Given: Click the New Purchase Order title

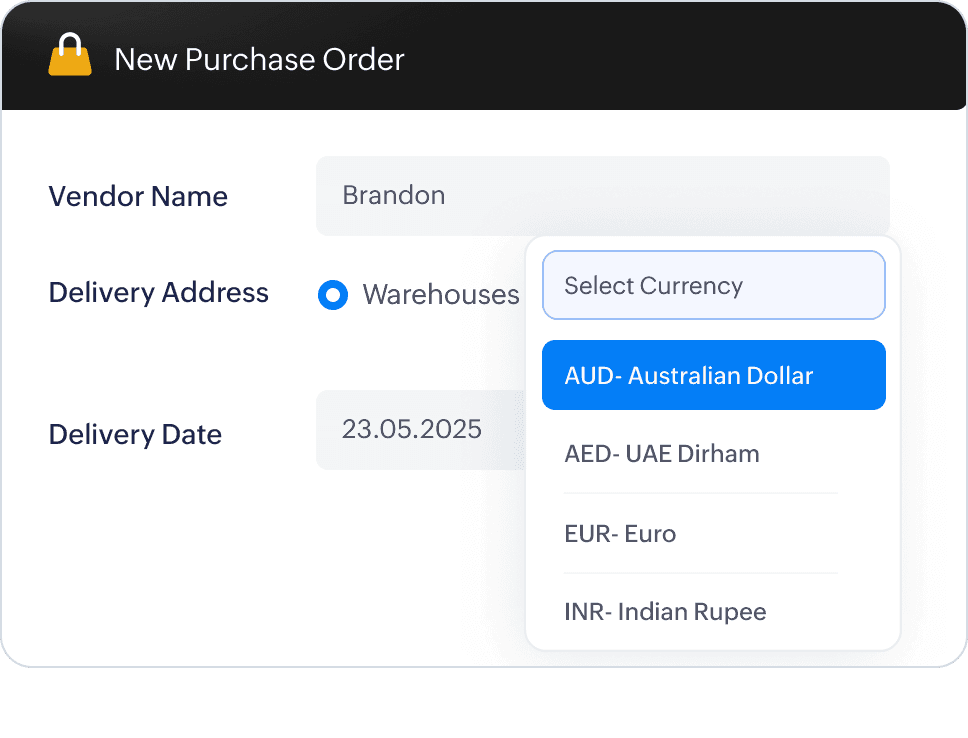Looking at the screenshot, I should 259,59.
